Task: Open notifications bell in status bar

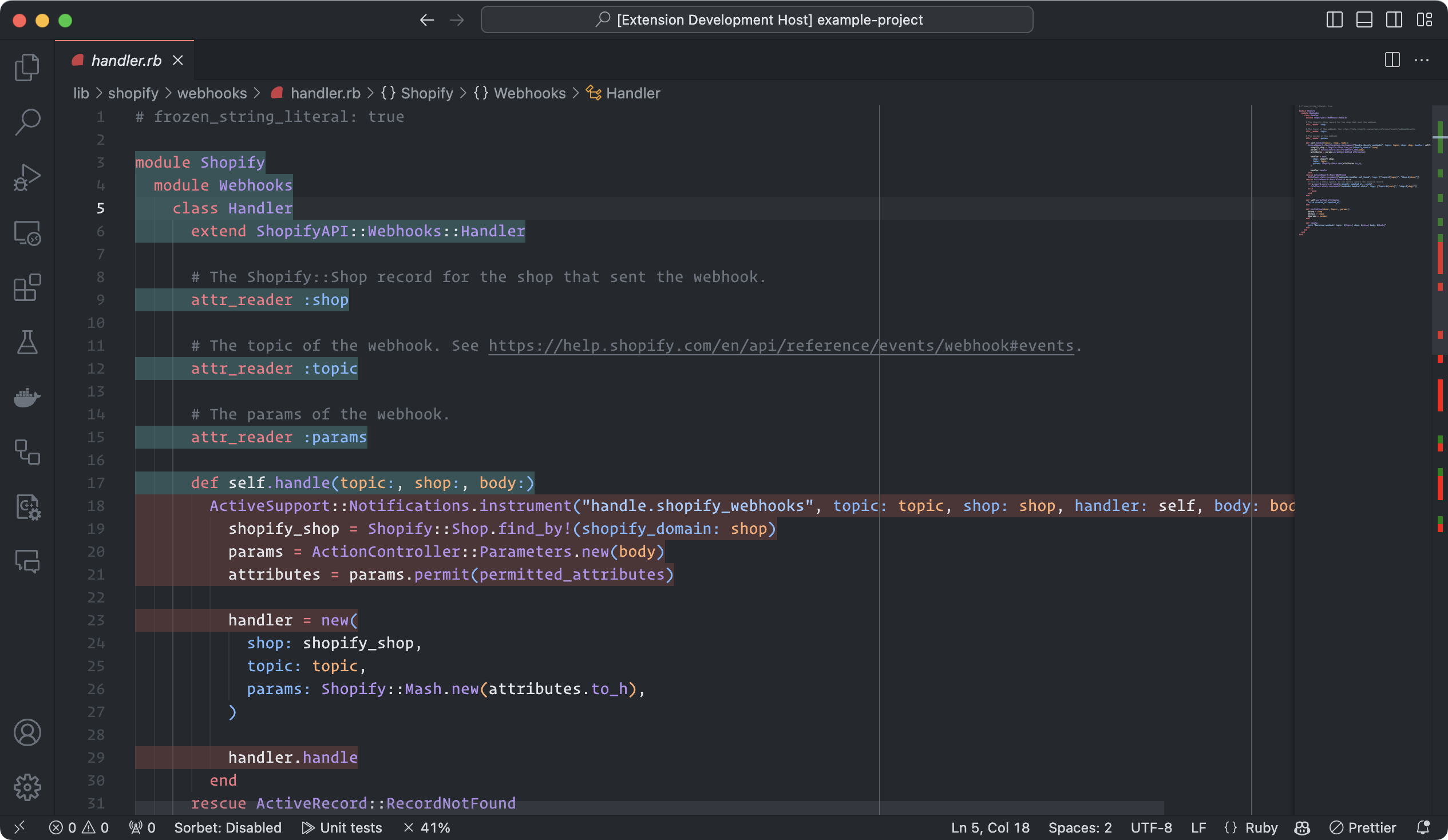Action: (x=1423, y=827)
